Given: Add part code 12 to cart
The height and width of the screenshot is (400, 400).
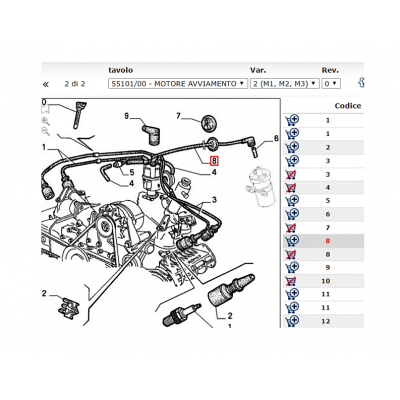Looking at the screenshot, I should point(292,321).
